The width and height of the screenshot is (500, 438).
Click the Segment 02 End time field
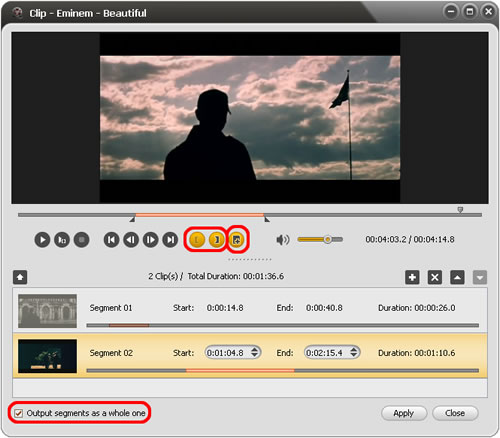pos(332,353)
